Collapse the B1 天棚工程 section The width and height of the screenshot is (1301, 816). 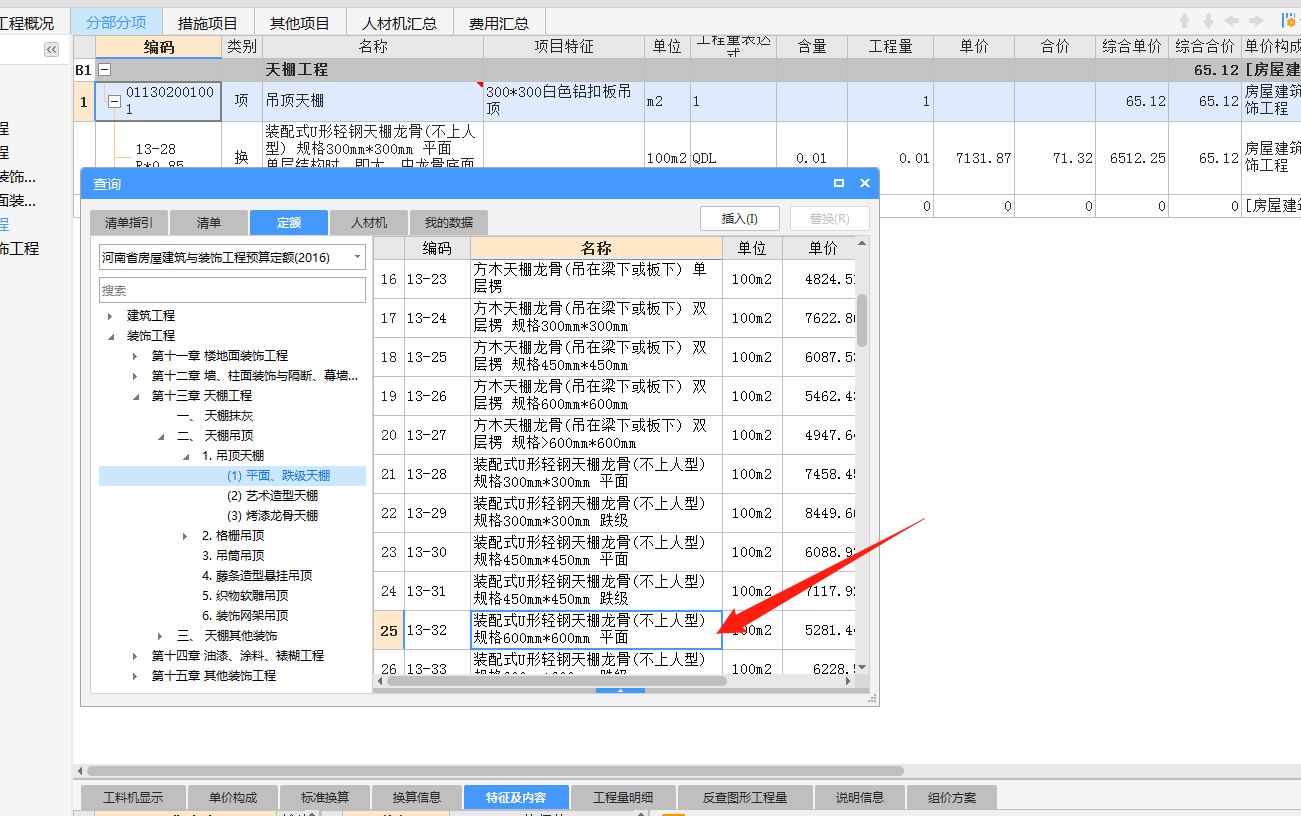coord(104,70)
